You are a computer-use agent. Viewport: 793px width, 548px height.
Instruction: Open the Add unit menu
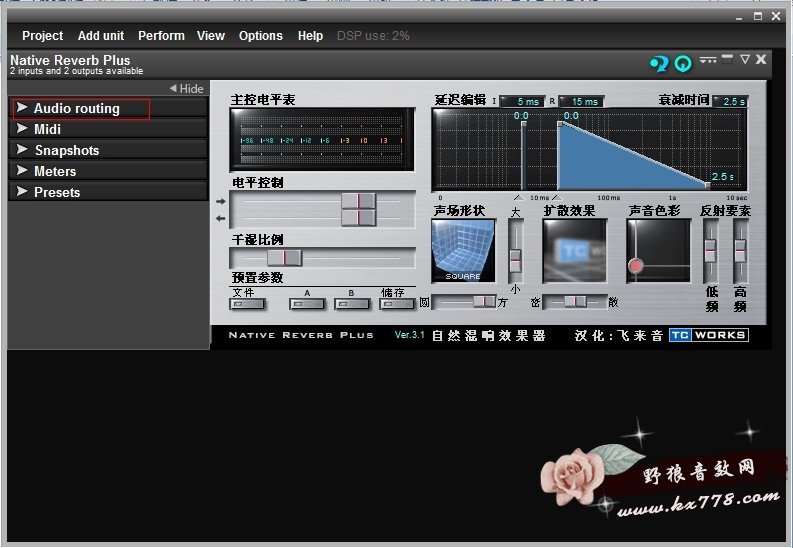click(101, 36)
